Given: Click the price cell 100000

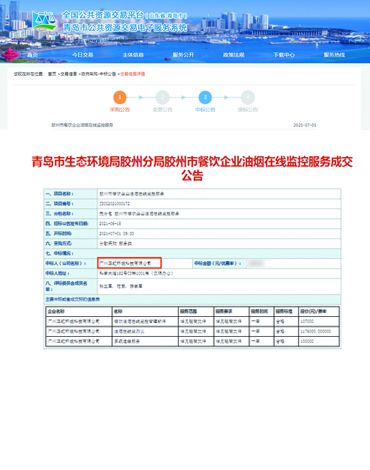Looking at the screenshot, I should (x=307, y=341).
